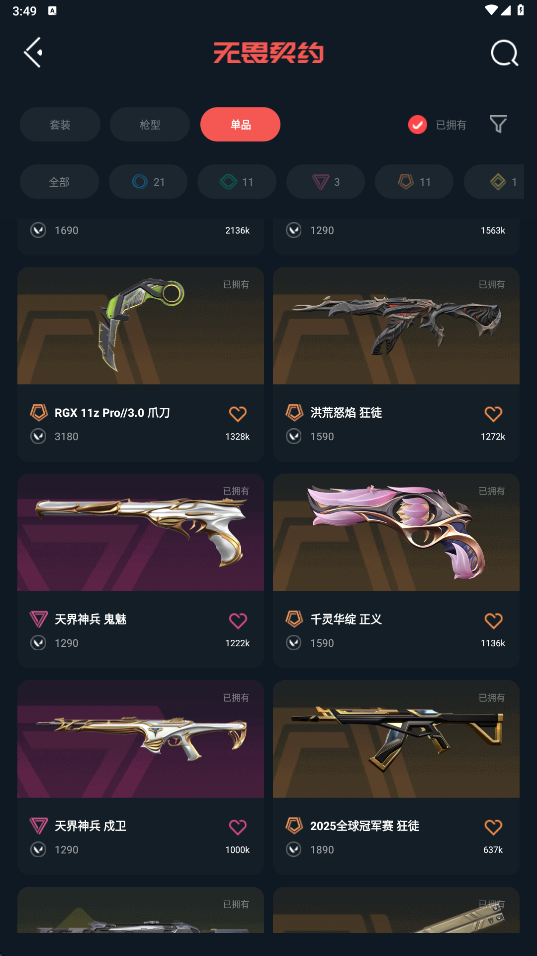This screenshot has width=537, height=956.
Task: Select the 全部 filter chip
Action: coord(59,182)
